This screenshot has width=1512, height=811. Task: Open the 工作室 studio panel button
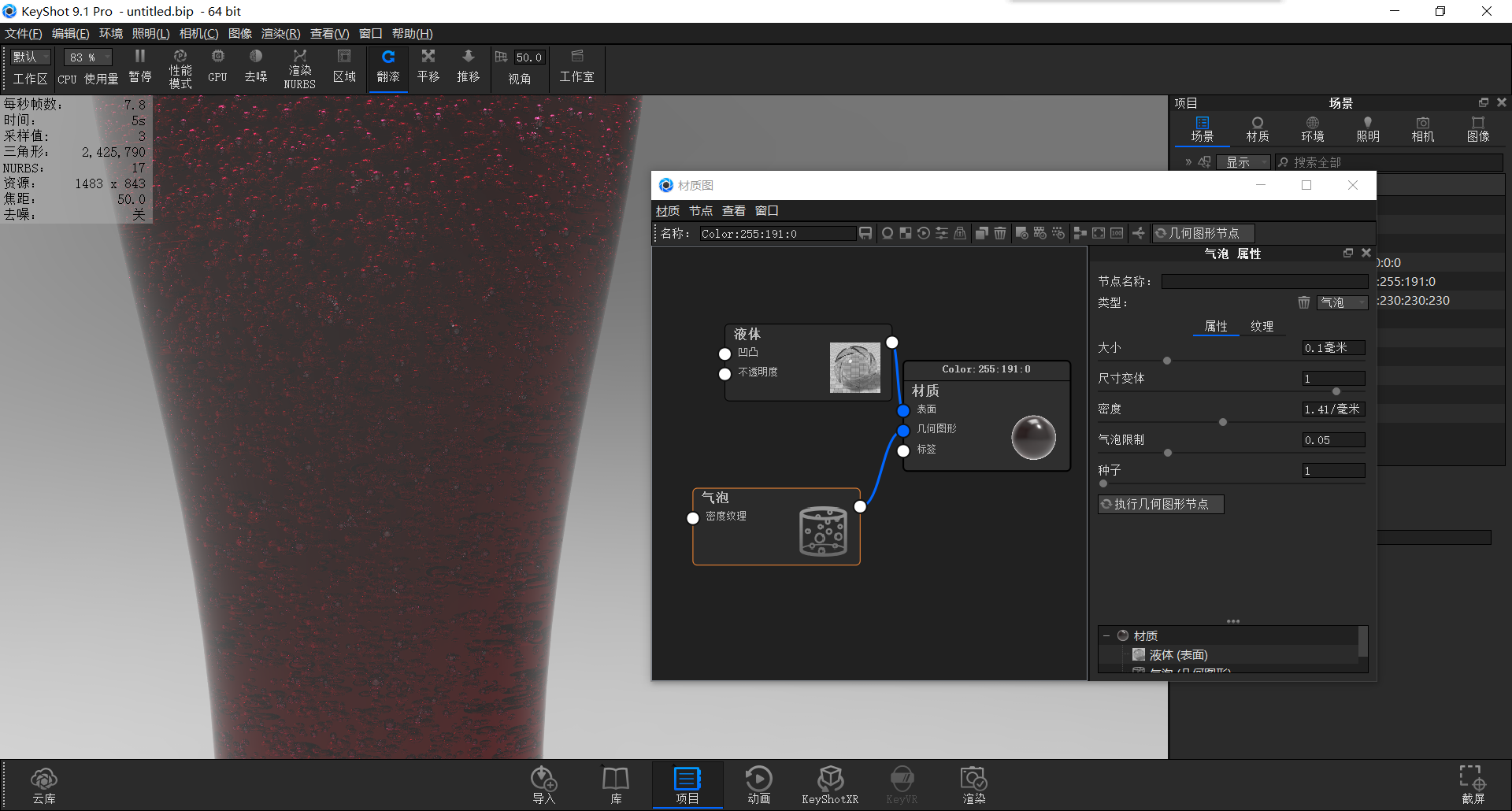click(x=577, y=67)
